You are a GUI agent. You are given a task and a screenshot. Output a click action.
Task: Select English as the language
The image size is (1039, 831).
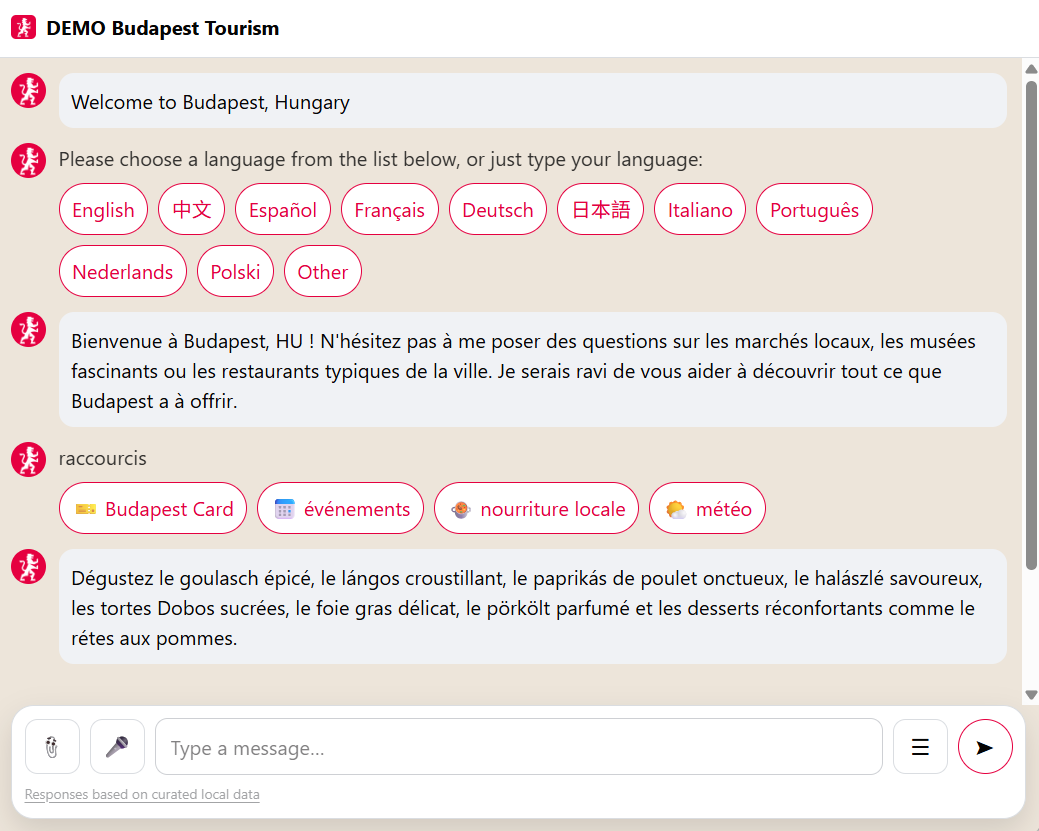103,210
